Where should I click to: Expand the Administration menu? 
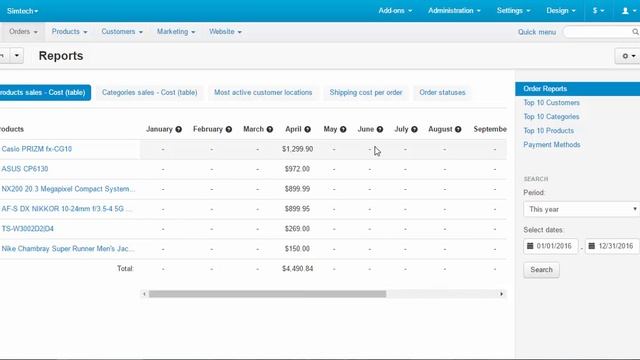(x=454, y=11)
